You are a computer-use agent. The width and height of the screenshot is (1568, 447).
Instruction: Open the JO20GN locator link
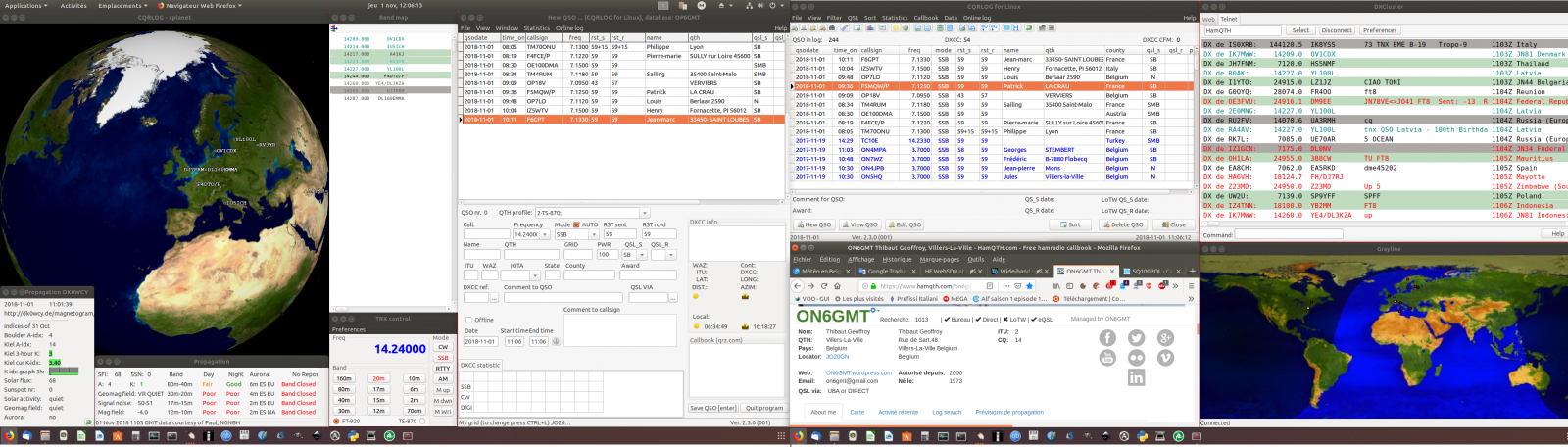(838, 356)
